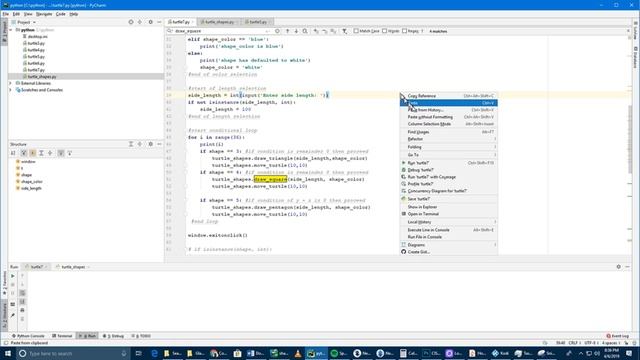Click the search filter funnel icon

[344, 31]
